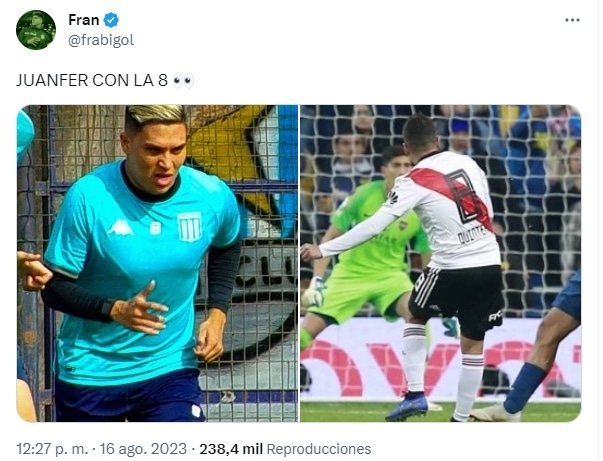Open the three-dot more options menu
Viewport: 603px width, 461px height.
coord(572,20)
